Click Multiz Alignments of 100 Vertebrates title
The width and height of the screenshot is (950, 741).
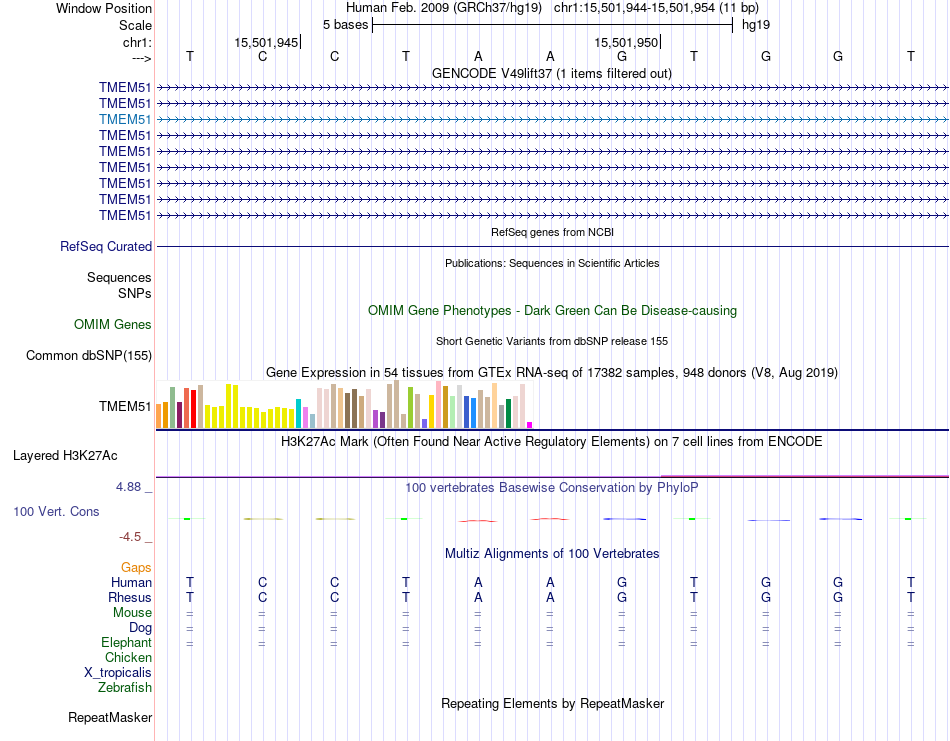pos(552,553)
